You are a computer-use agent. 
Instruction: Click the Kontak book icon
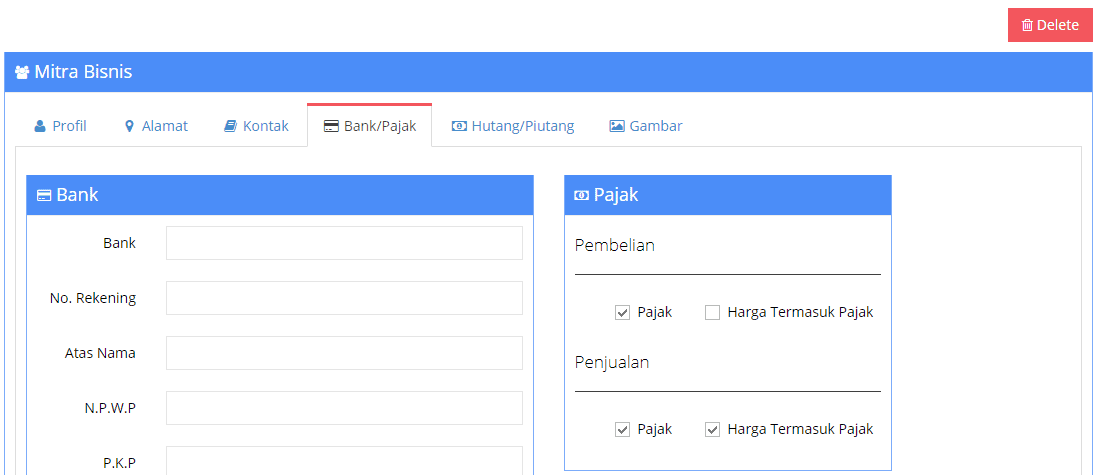pos(230,126)
